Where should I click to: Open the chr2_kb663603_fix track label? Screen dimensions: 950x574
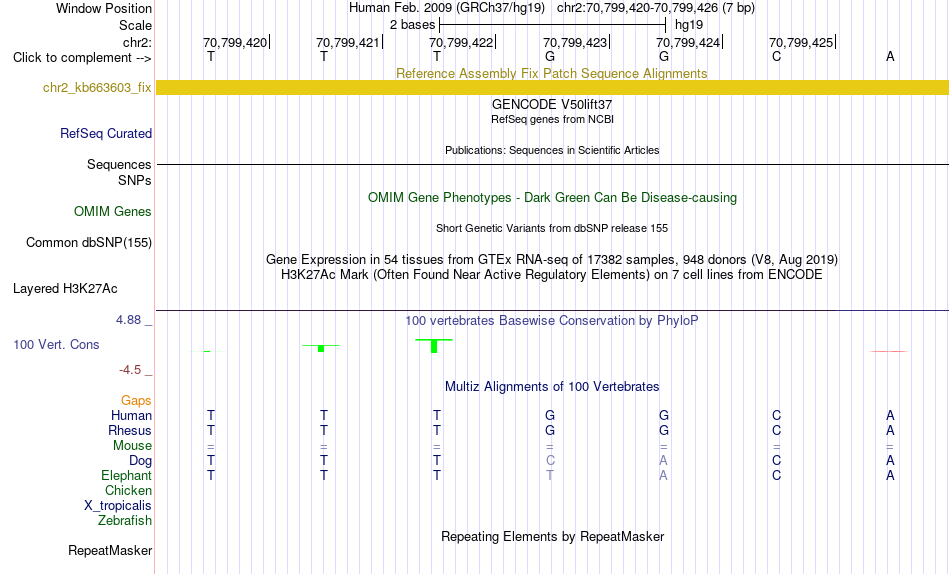pyautogui.click(x=97, y=87)
